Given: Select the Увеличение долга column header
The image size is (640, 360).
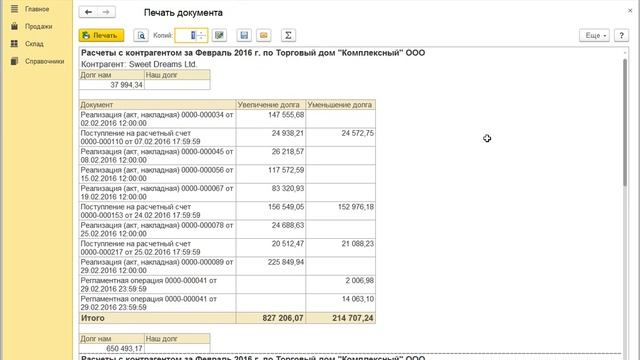Looking at the screenshot, I should (271, 105).
